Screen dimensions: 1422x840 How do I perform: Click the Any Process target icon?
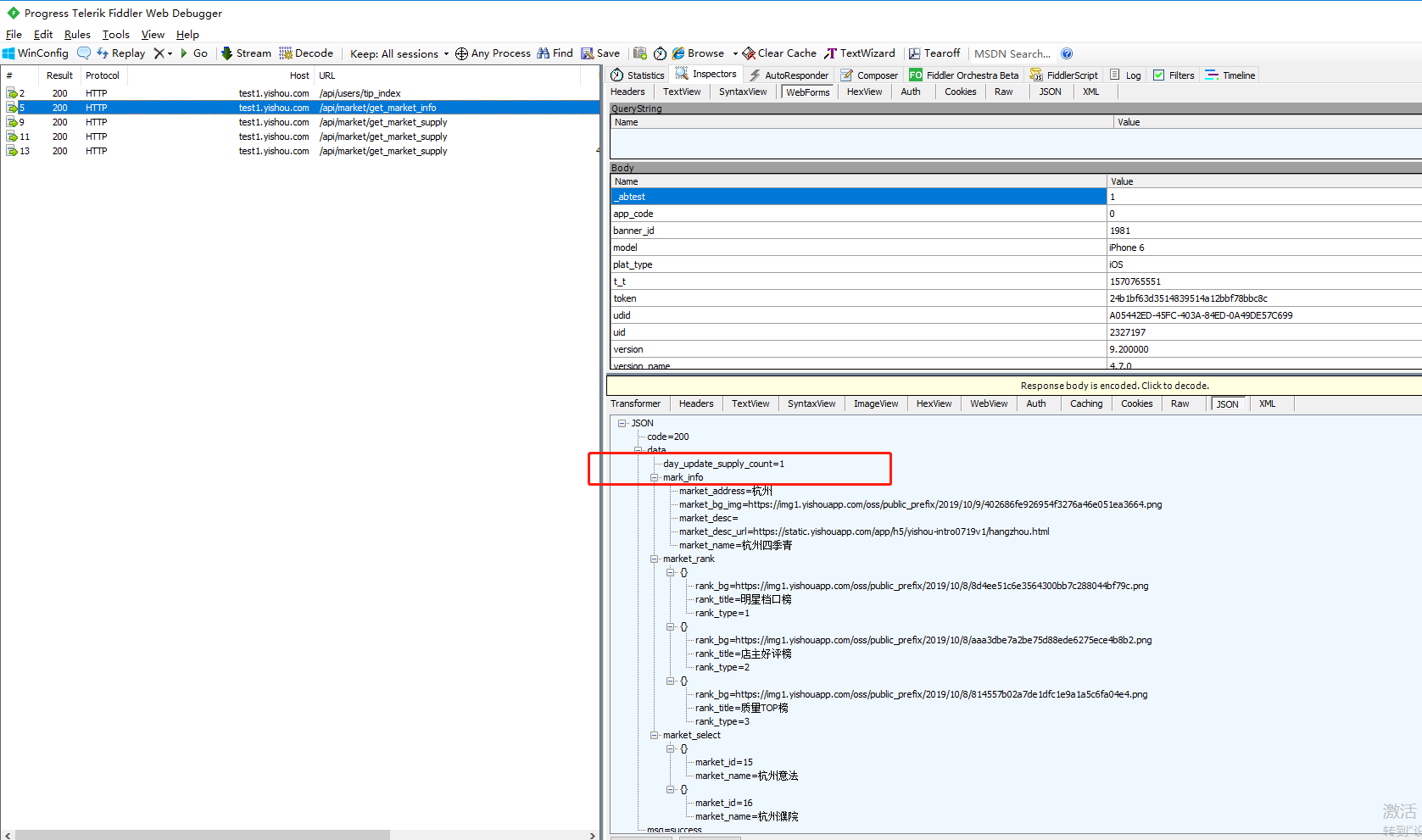click(x=461, y=53)
